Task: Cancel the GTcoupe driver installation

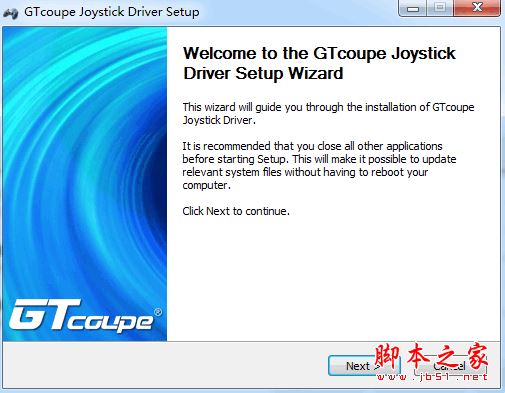Action: point(449,366)
